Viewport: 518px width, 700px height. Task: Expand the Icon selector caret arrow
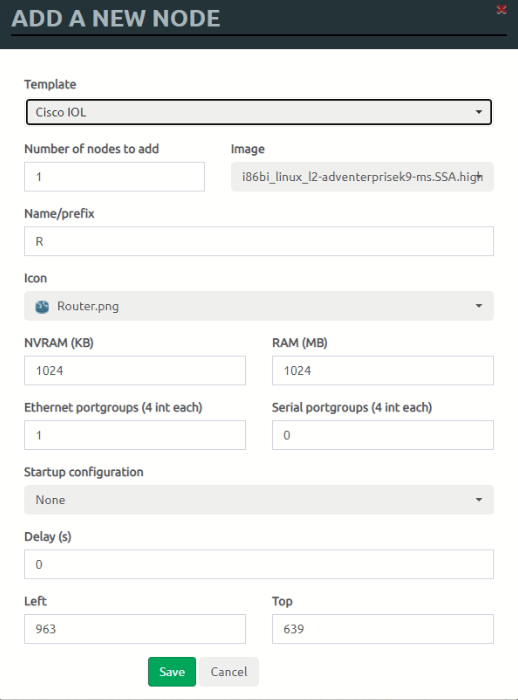pyautogui.click(x=479, y=306)
